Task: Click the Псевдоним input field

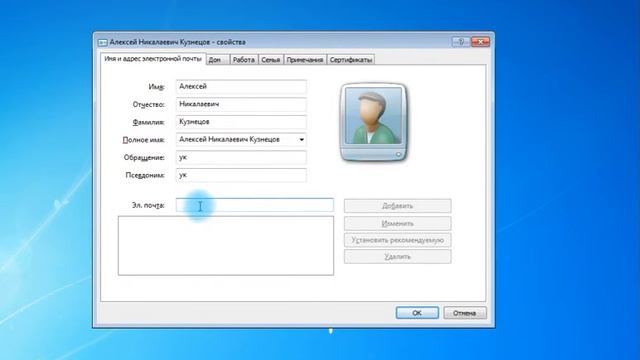Action: pyautogui.click(x=241, y=175)
